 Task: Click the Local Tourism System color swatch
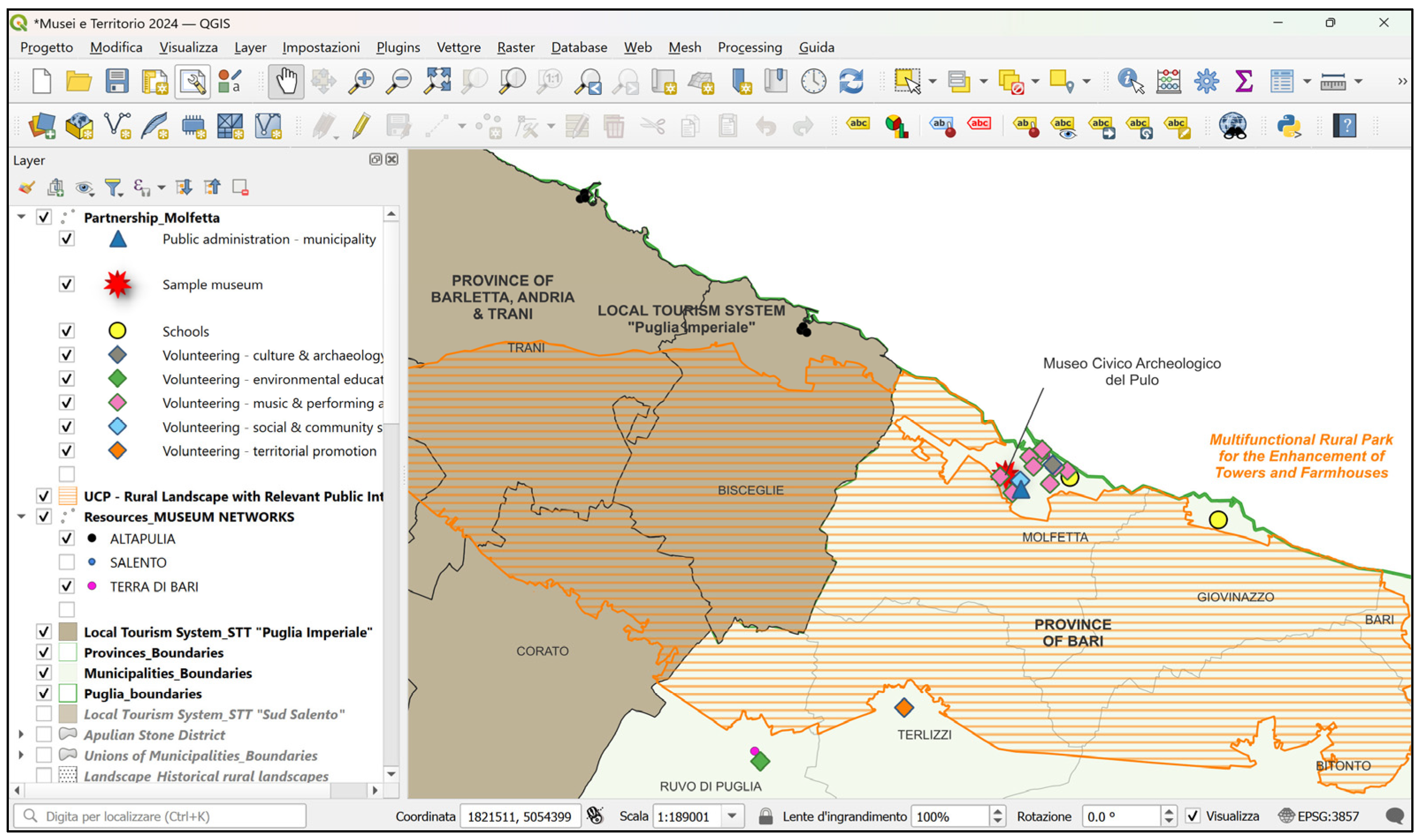click(67, 632)
